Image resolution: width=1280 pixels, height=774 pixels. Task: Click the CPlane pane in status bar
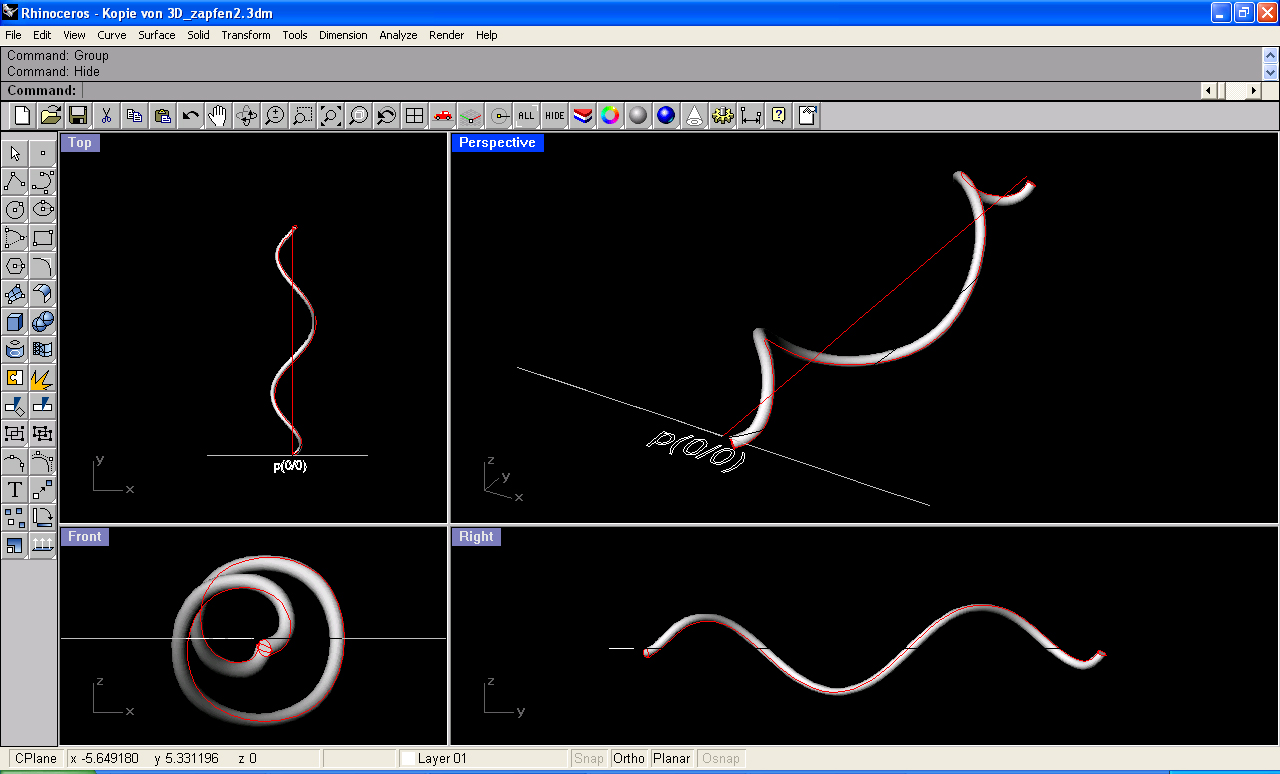[36, 759]
